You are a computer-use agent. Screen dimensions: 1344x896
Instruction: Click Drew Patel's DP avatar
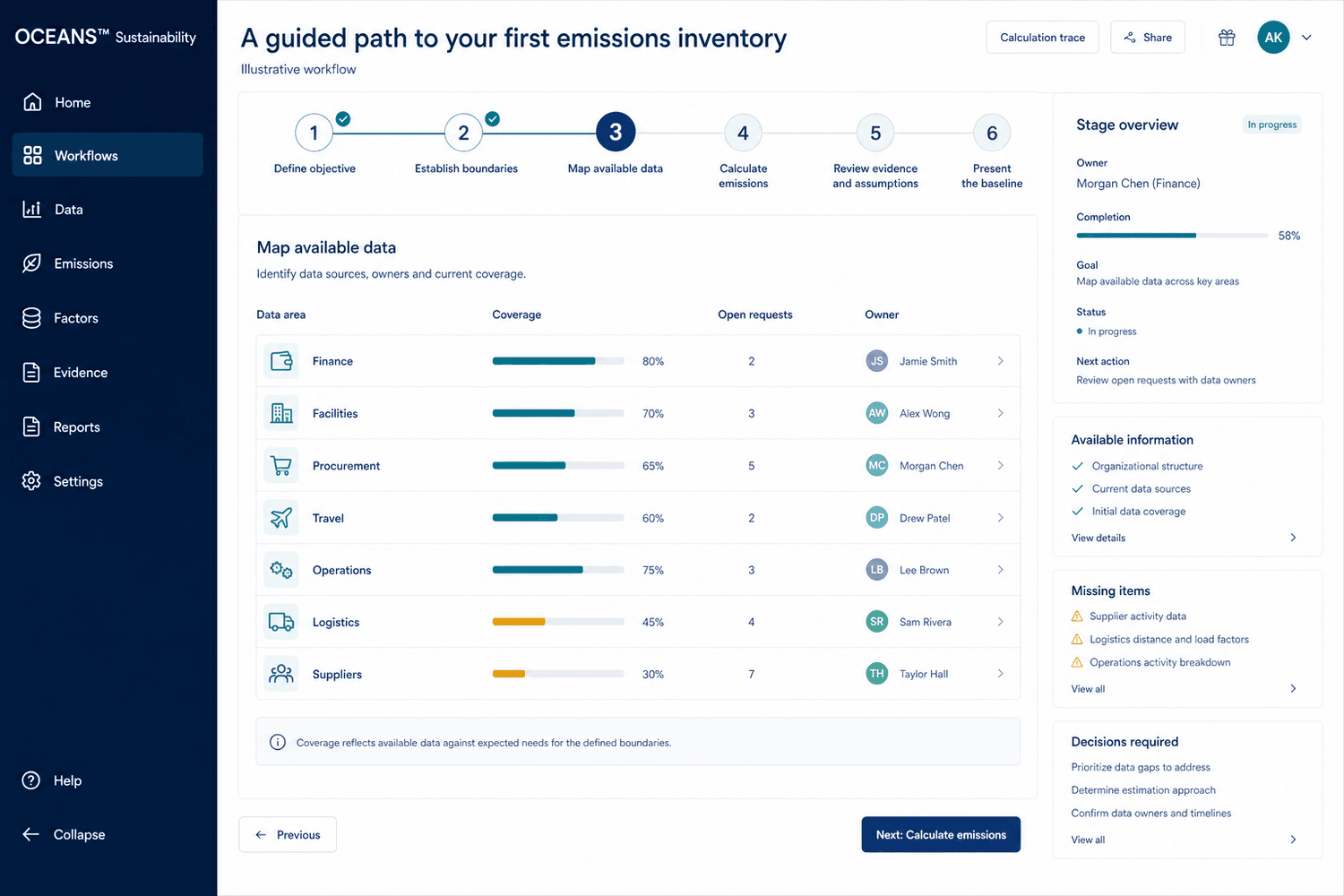tap(877, 518)
